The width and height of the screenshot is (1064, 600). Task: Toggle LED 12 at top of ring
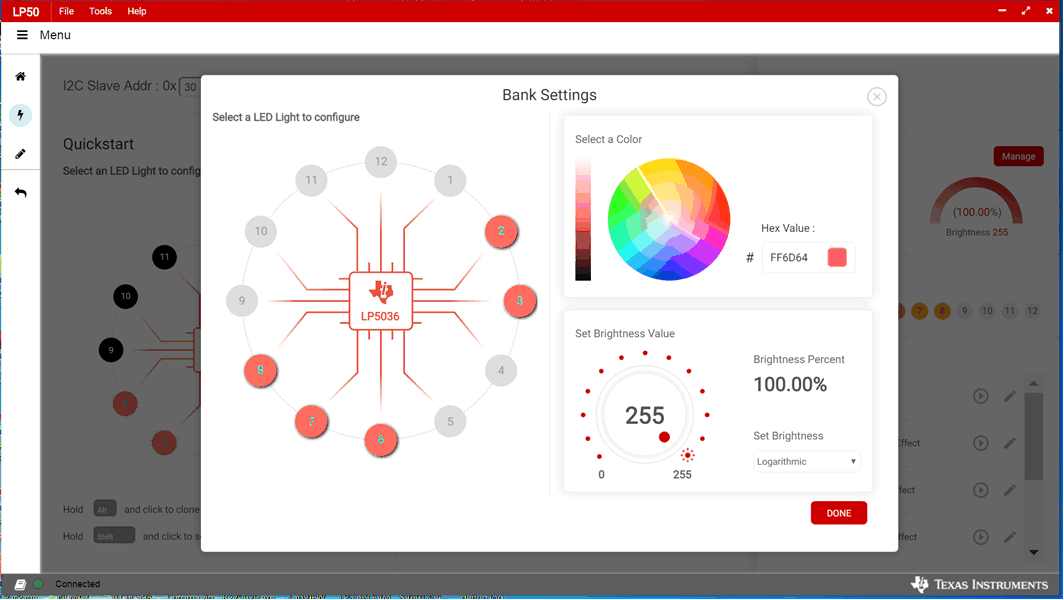(x=381, y=162)
